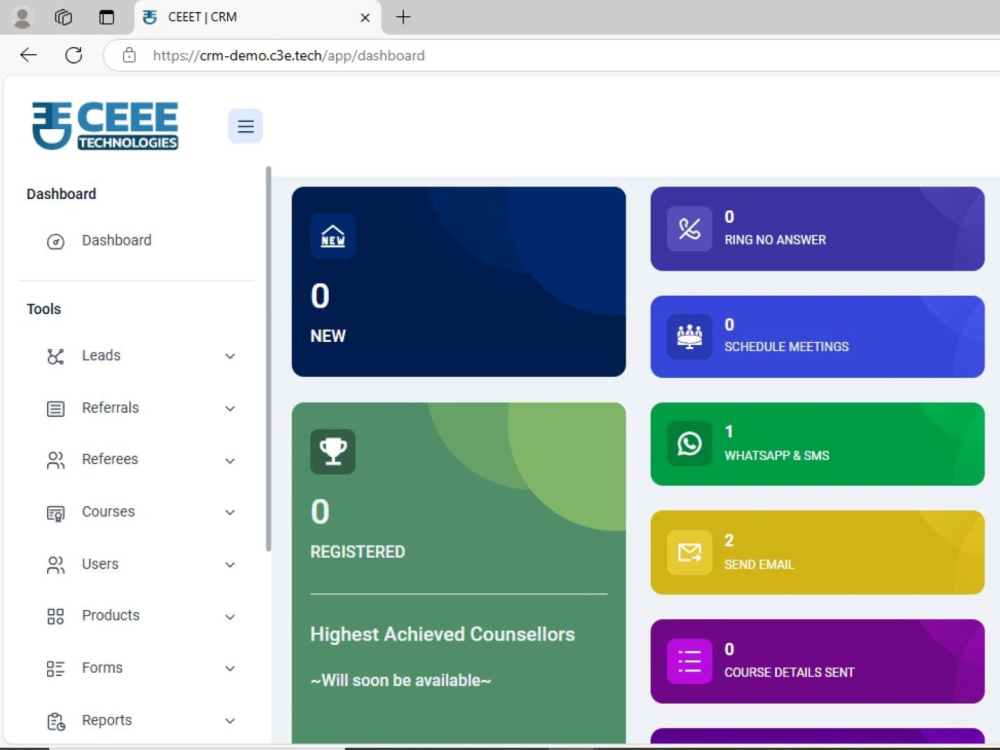
Task: Go back using browser back arrow
Action: (29, 55)
